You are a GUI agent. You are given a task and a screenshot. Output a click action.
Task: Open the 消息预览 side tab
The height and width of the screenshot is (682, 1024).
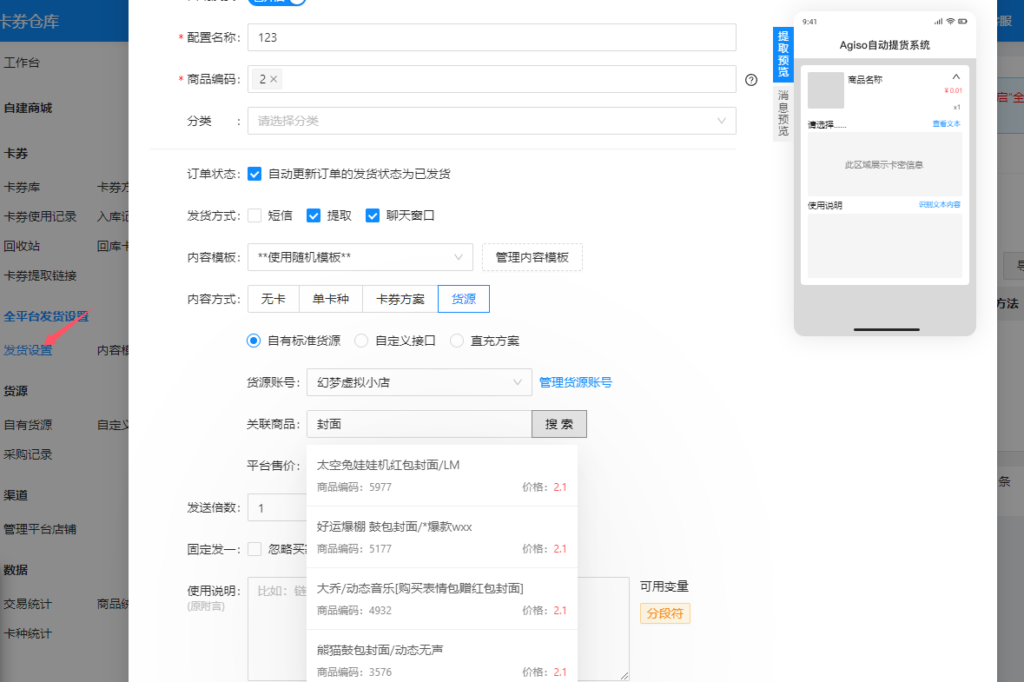tap(782, 113)
